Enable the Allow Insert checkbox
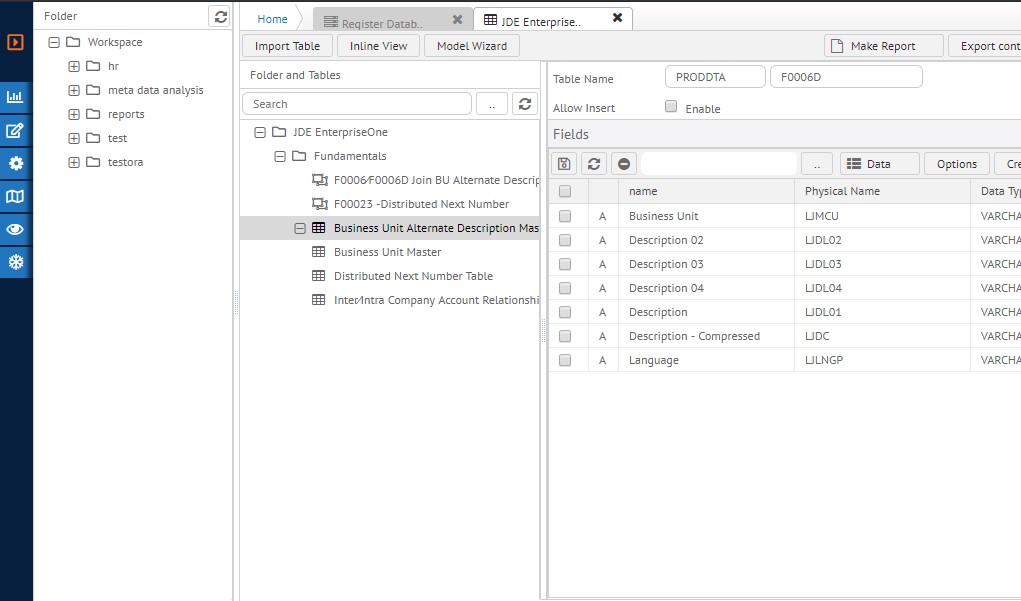The width and height of the screenshot is (1021, 601). [671, 107]
